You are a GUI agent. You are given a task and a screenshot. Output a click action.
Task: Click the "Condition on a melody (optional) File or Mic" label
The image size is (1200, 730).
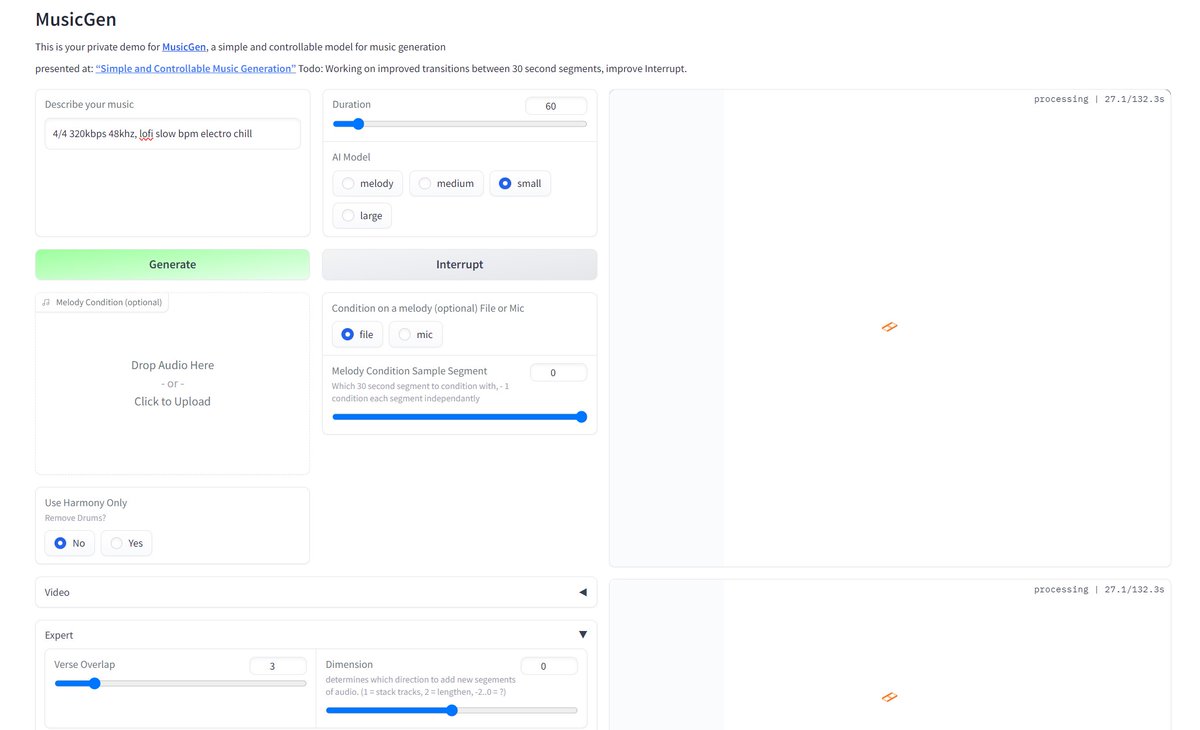pos(428,308)
